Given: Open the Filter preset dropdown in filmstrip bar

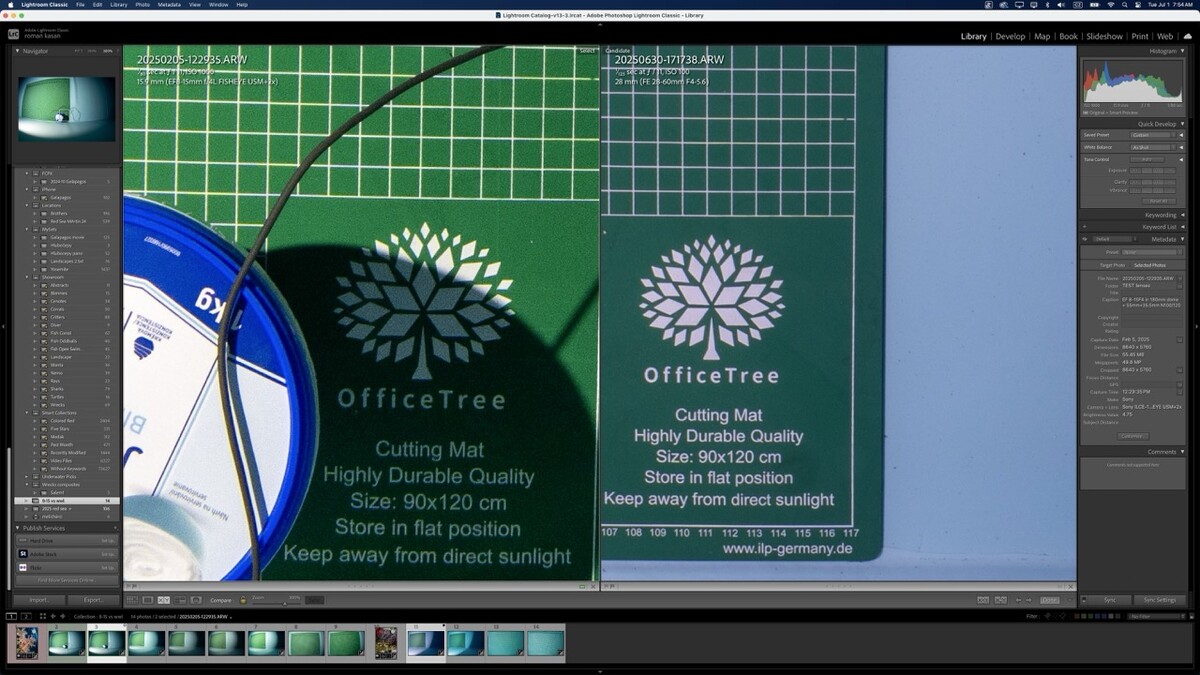Looking at the screenshot, I should pos(1155,616).
